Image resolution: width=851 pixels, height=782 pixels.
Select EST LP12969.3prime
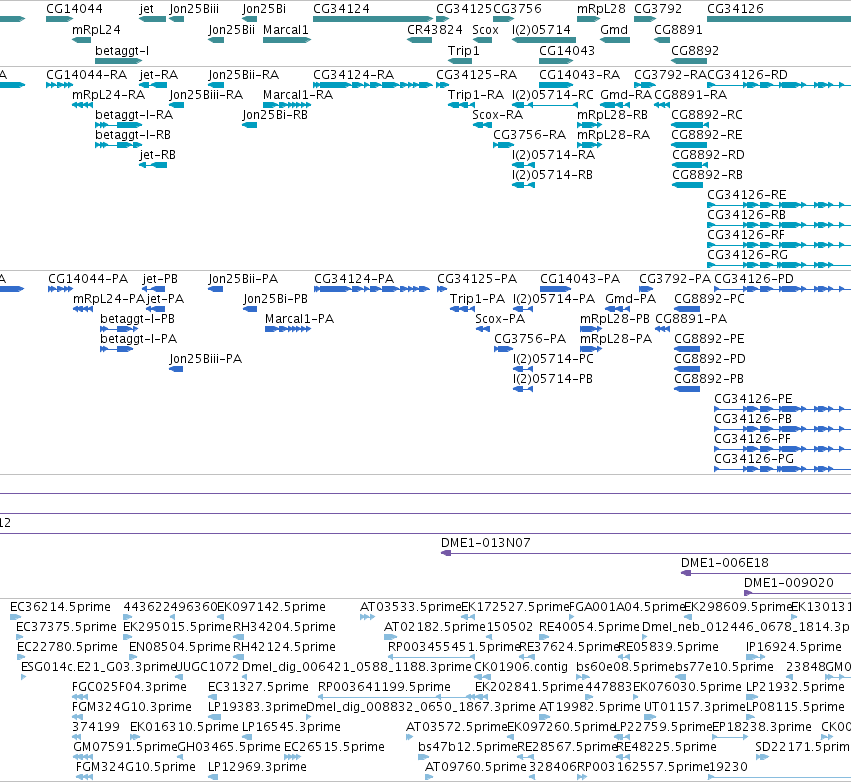pyautogui.click(x=213, y=778)
